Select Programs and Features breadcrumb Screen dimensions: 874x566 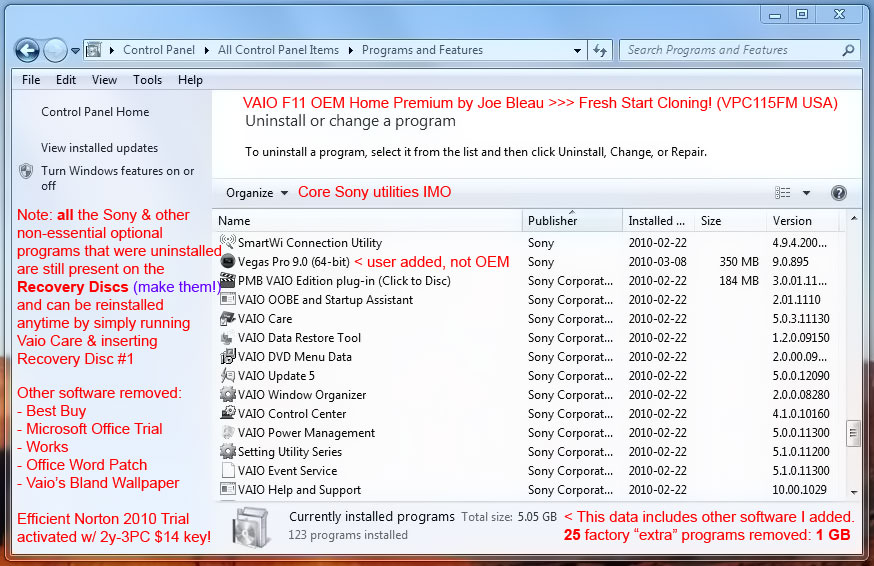tap(422, 50)
